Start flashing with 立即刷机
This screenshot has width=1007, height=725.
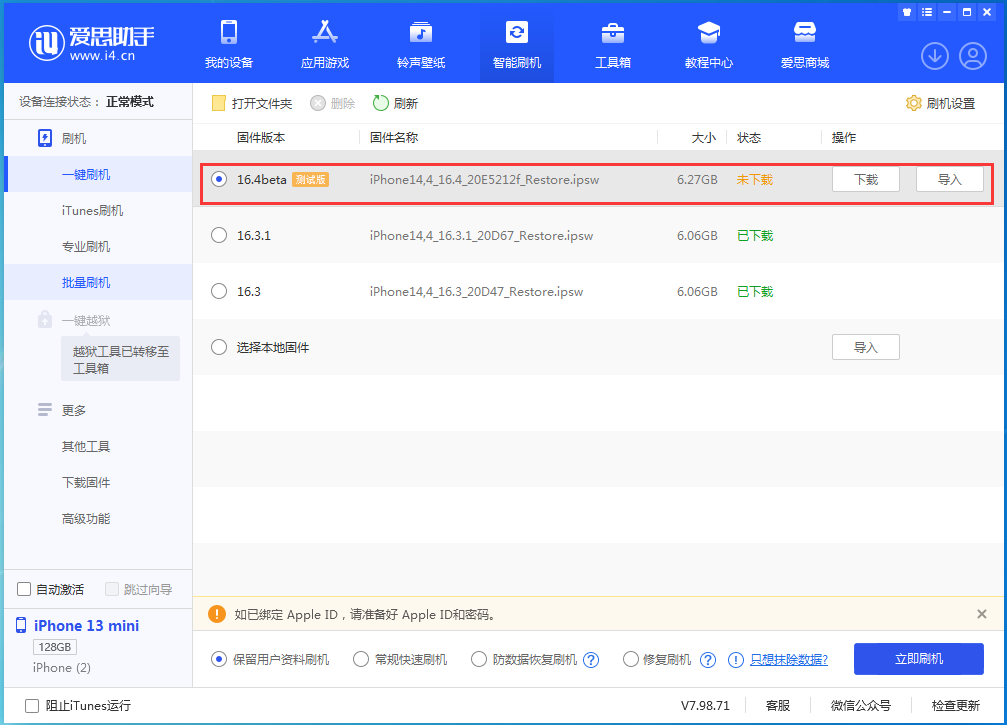tap(918, 659)
